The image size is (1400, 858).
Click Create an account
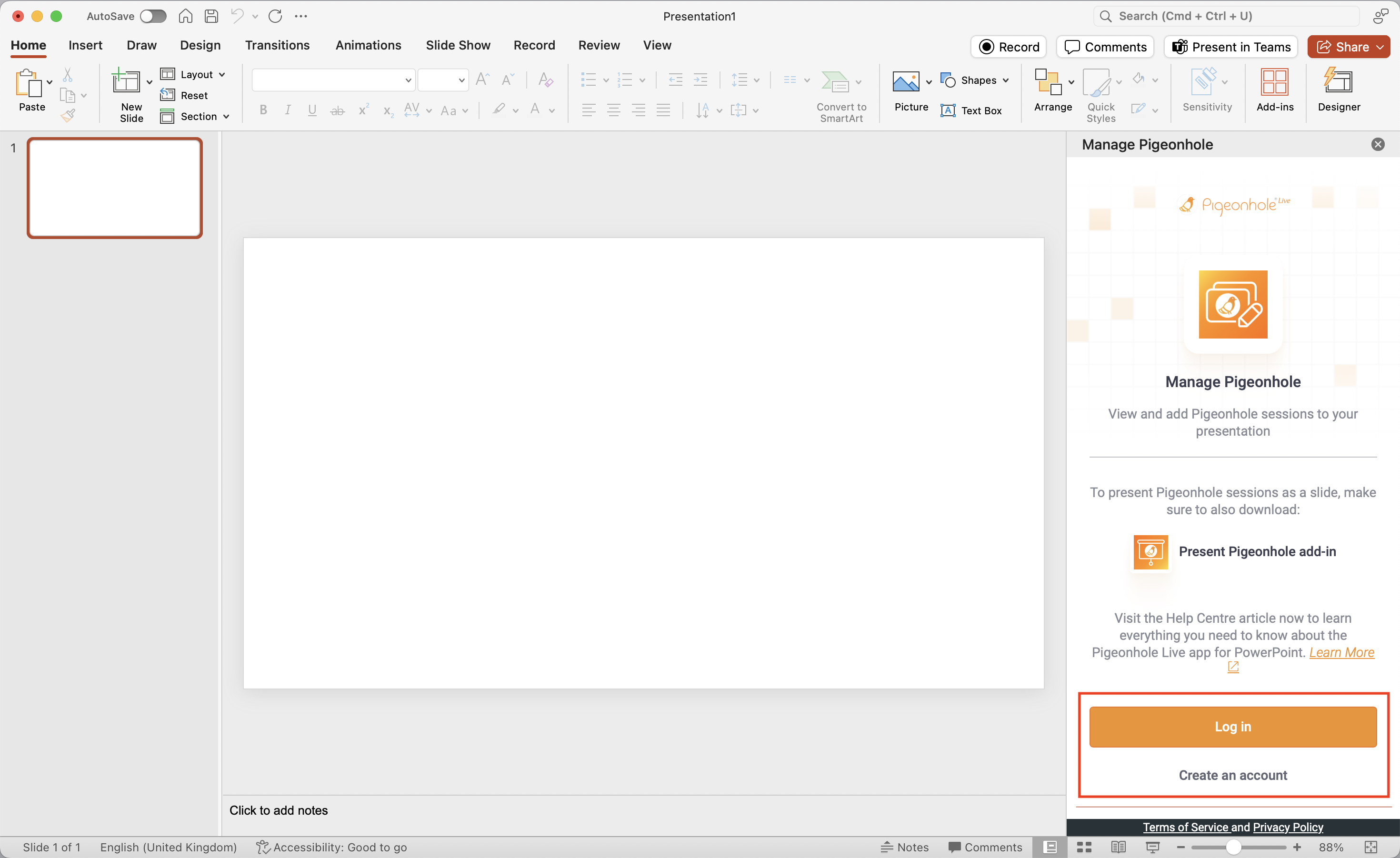click(1233, 775)
